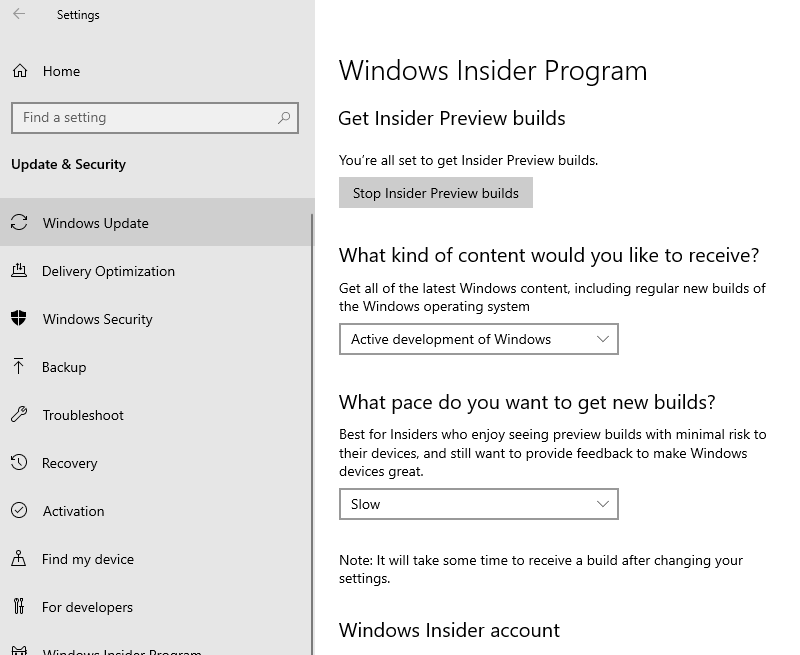
Task: Open the Home settings page
Action: 61,71
